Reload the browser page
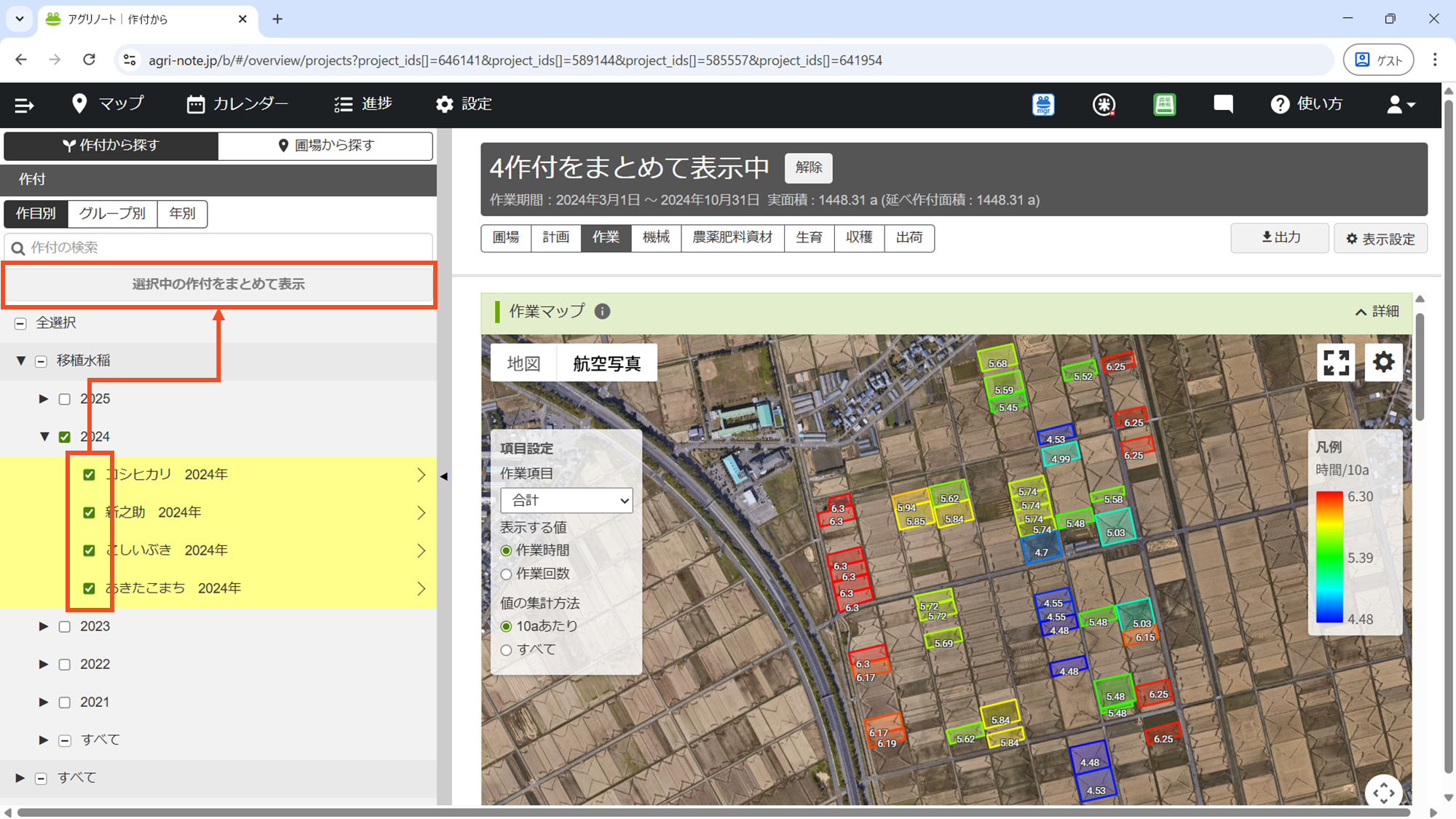Viewport: 1456px width, 819px height. (x=89, y=60)
